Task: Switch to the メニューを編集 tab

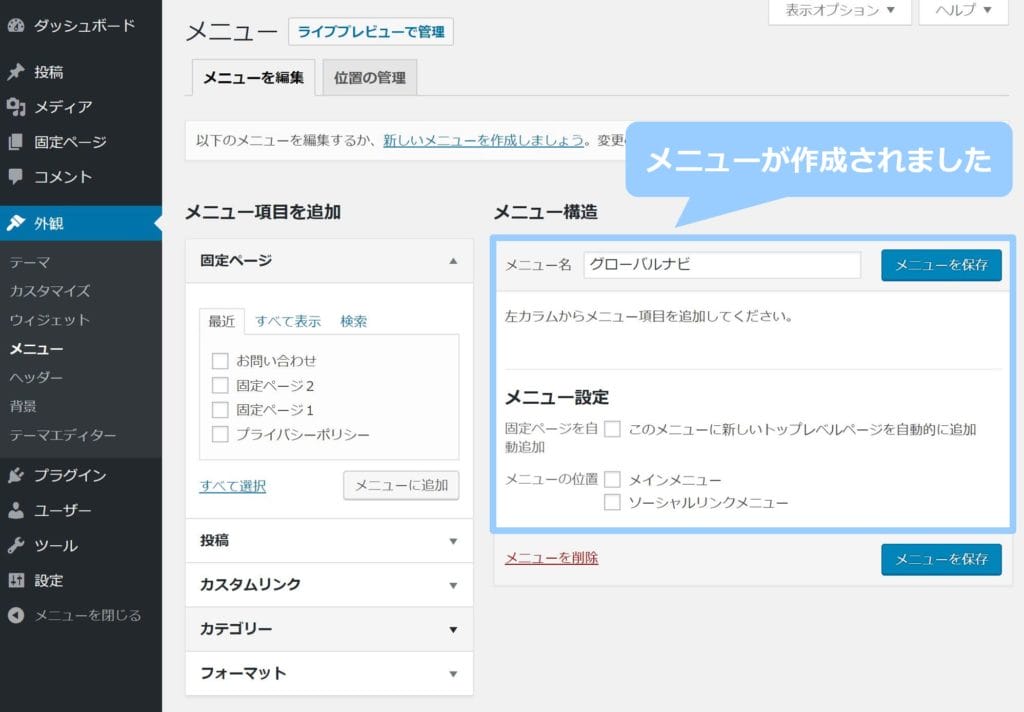Action: [x=253, y=78]
